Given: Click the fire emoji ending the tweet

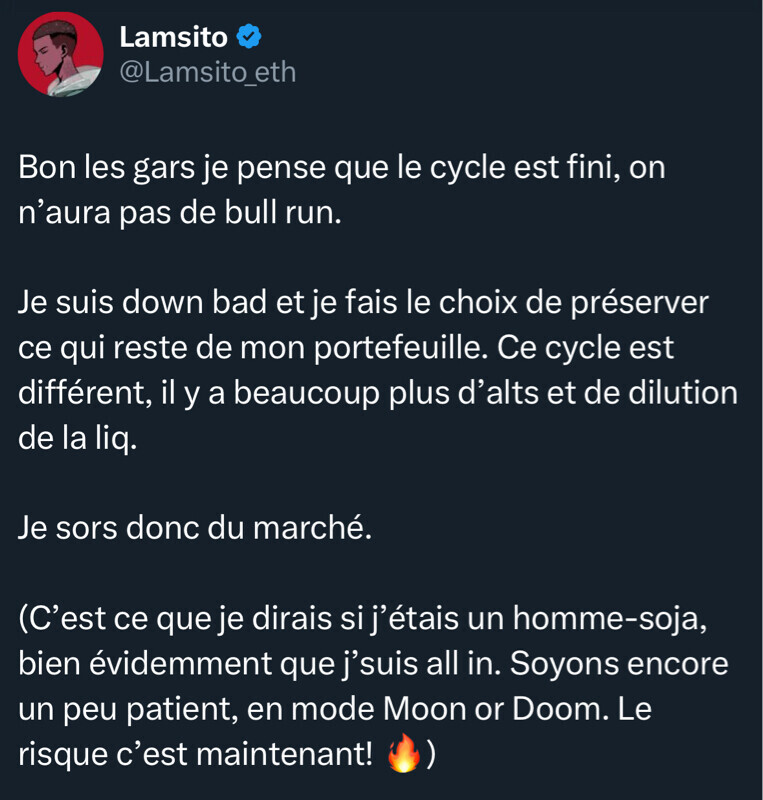Looking at the screenshot, I should click(402, 753).
